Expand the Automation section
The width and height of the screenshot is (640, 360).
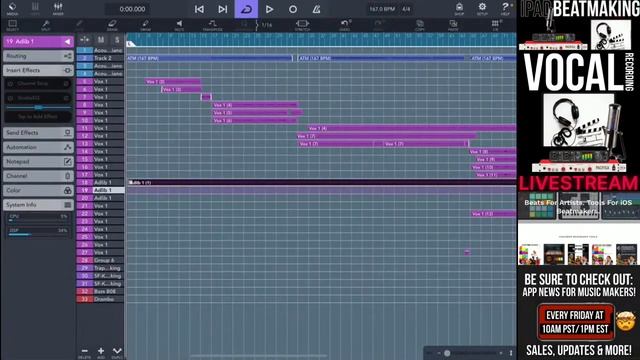[x=38, y=147]
